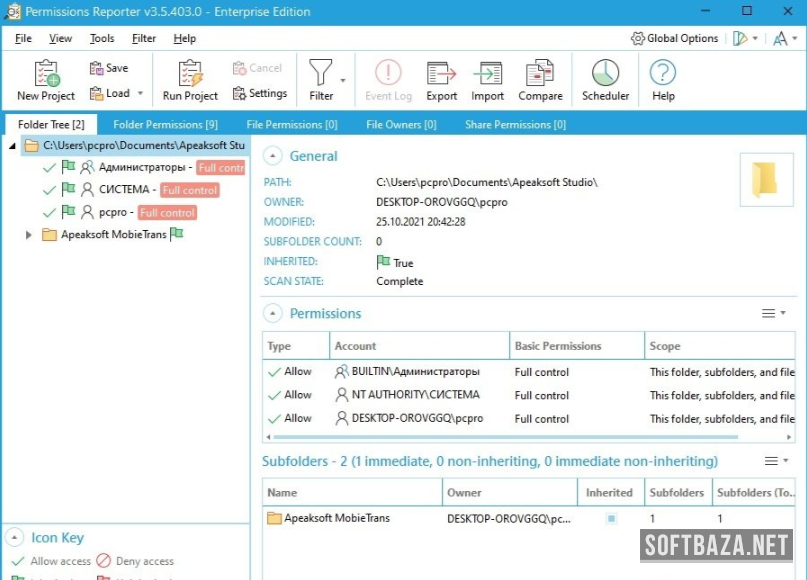
Task: Toggle the Inherited box for Apeaksoft MobieTrans
Action: [611, 518]
